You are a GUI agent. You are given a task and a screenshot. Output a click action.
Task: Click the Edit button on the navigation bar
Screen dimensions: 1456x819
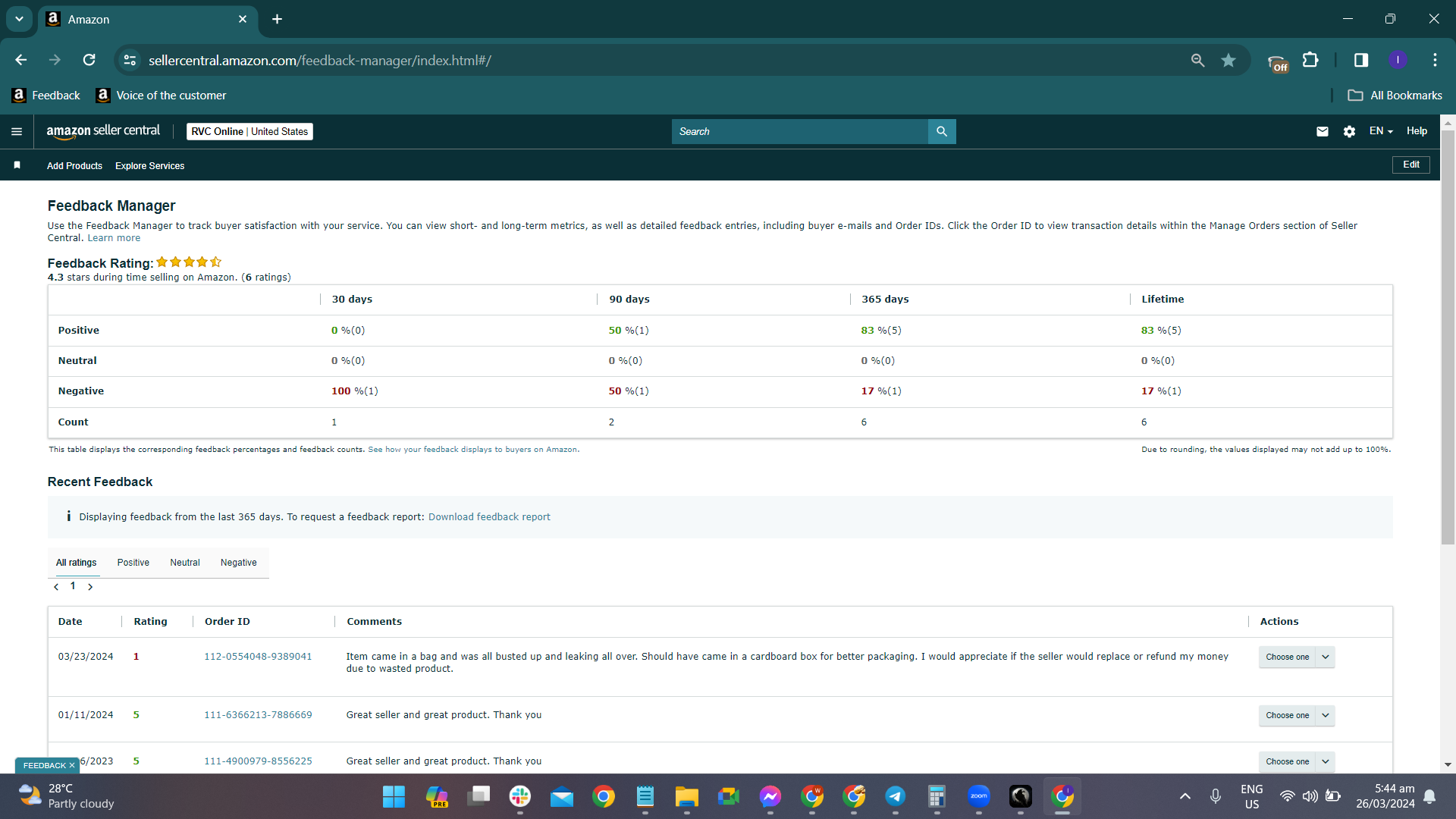point(1411,165)
